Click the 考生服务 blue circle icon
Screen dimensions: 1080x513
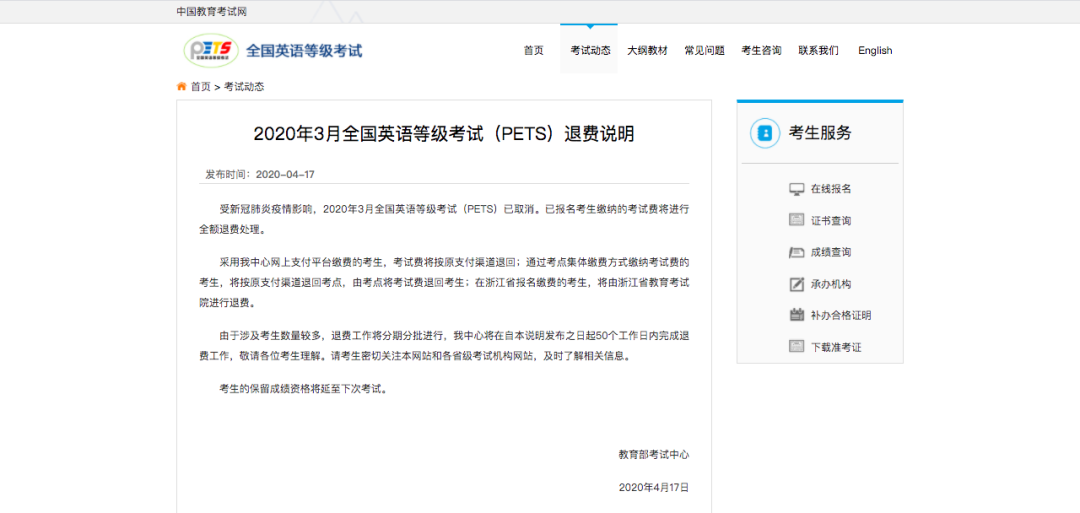(x=765, y=133)
